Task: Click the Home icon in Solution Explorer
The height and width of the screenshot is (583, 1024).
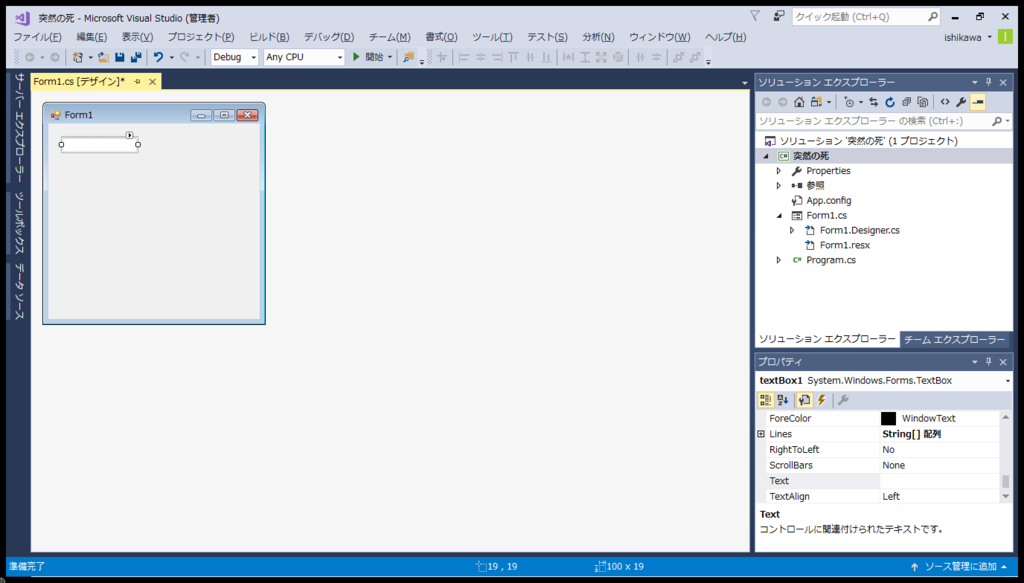Action: (x=799, y=102)
